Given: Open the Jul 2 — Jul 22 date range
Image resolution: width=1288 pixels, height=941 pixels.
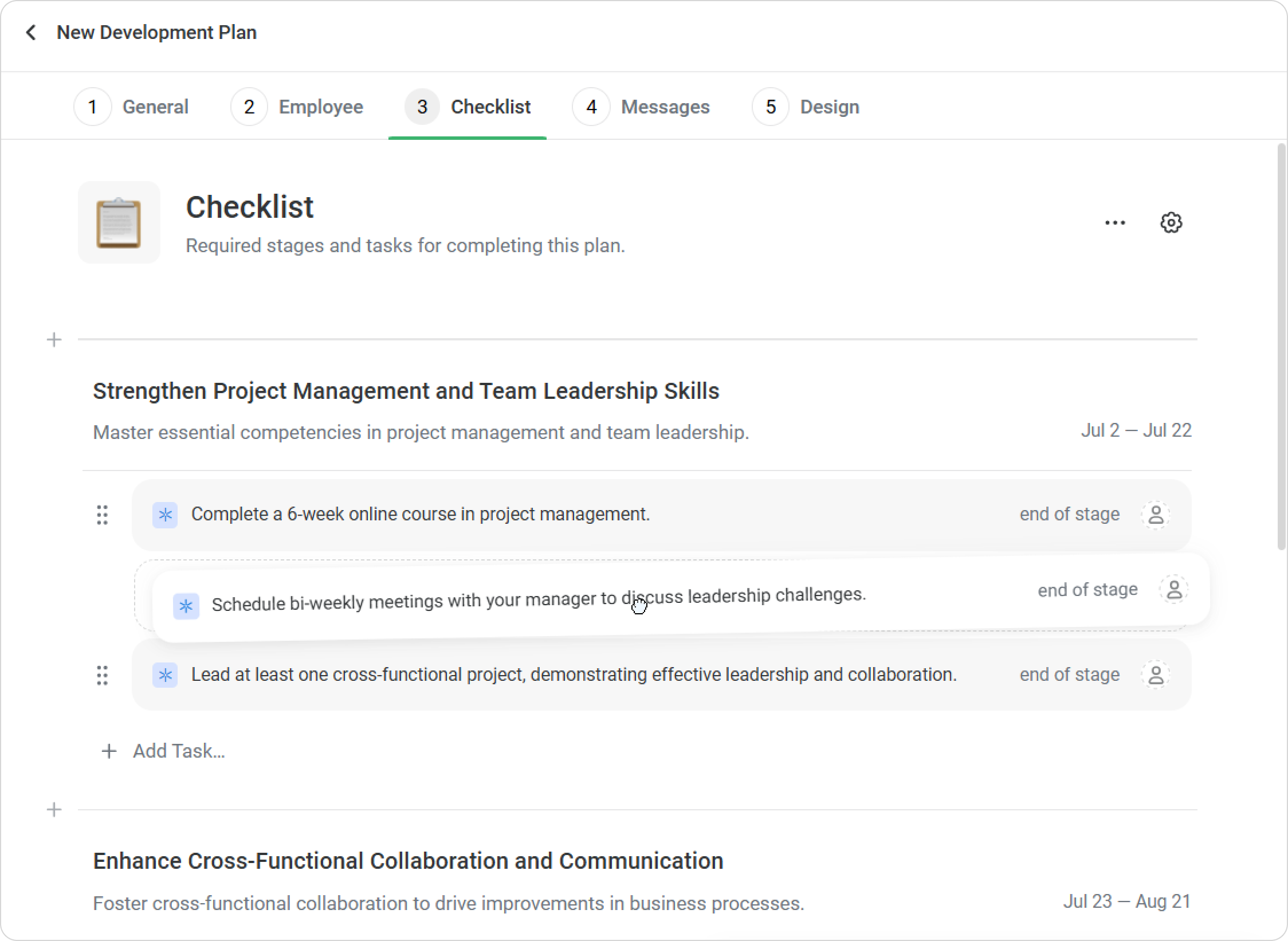Looking at the screenshot, I should (x=1136, y=430).
